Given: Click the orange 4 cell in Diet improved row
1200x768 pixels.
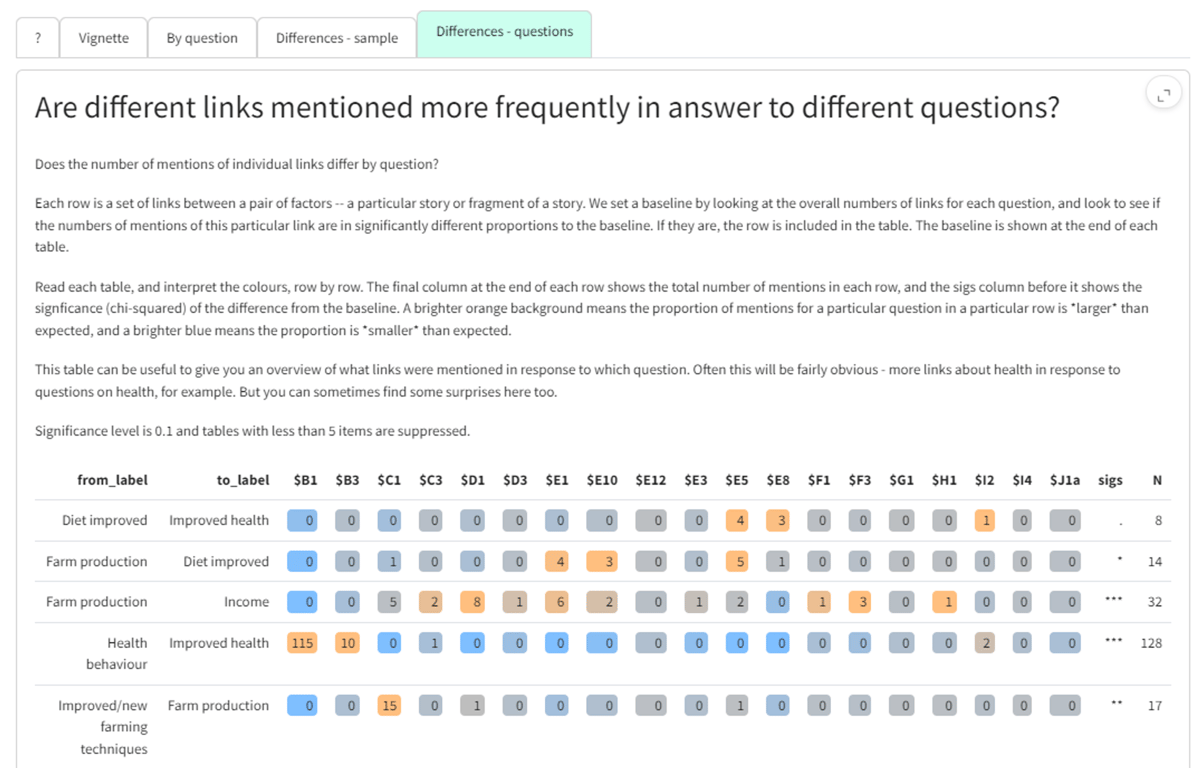Looking at the screenshot, I should (736, 520).
